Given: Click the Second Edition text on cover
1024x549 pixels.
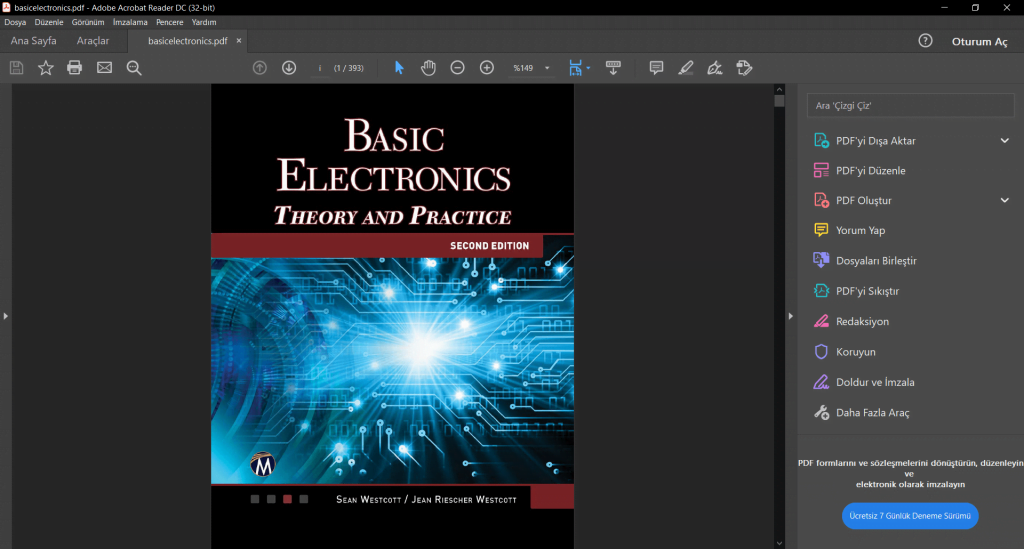Looking at the screenshot, I should (489, 245).
